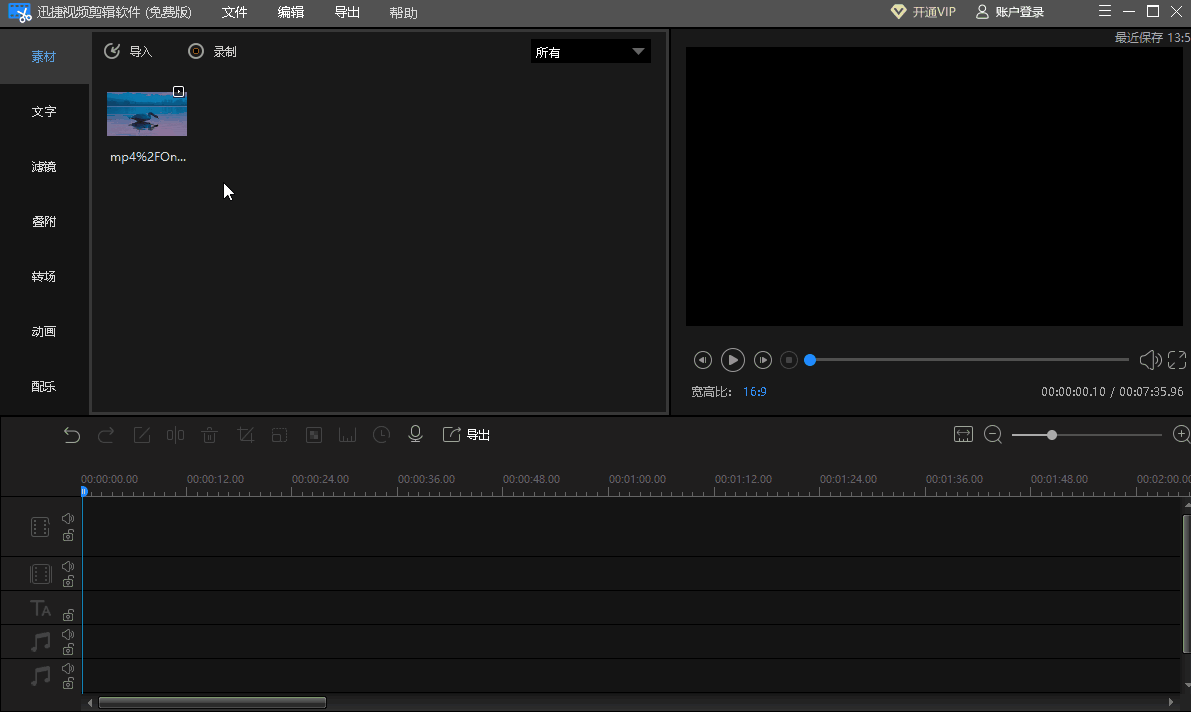Open the 文件 file menu
Viewport: 1191px width, 712px height.
(235, 12)
